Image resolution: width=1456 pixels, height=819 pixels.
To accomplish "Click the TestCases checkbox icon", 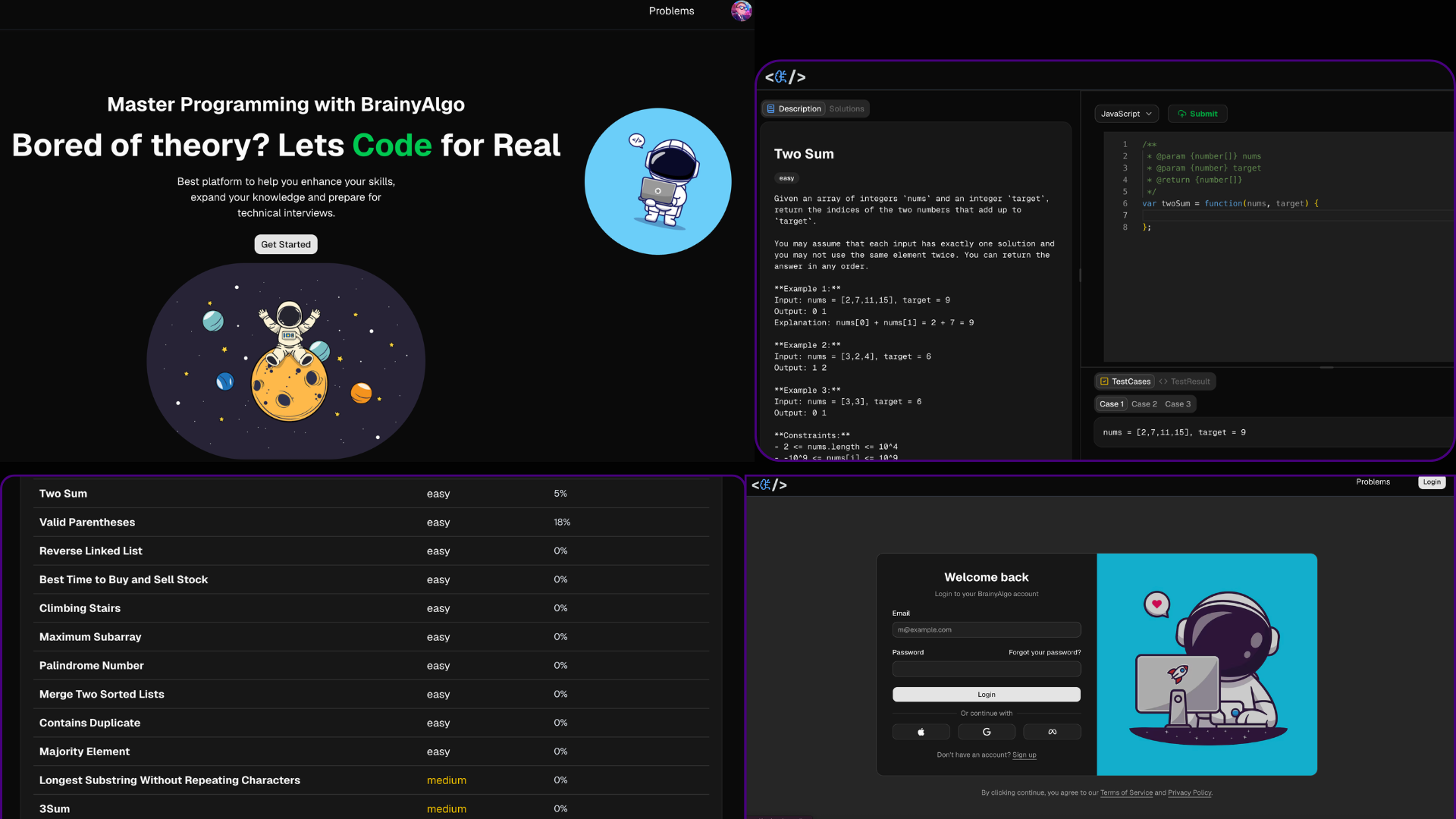I will pyautogui.click(x=1104, y=381).
